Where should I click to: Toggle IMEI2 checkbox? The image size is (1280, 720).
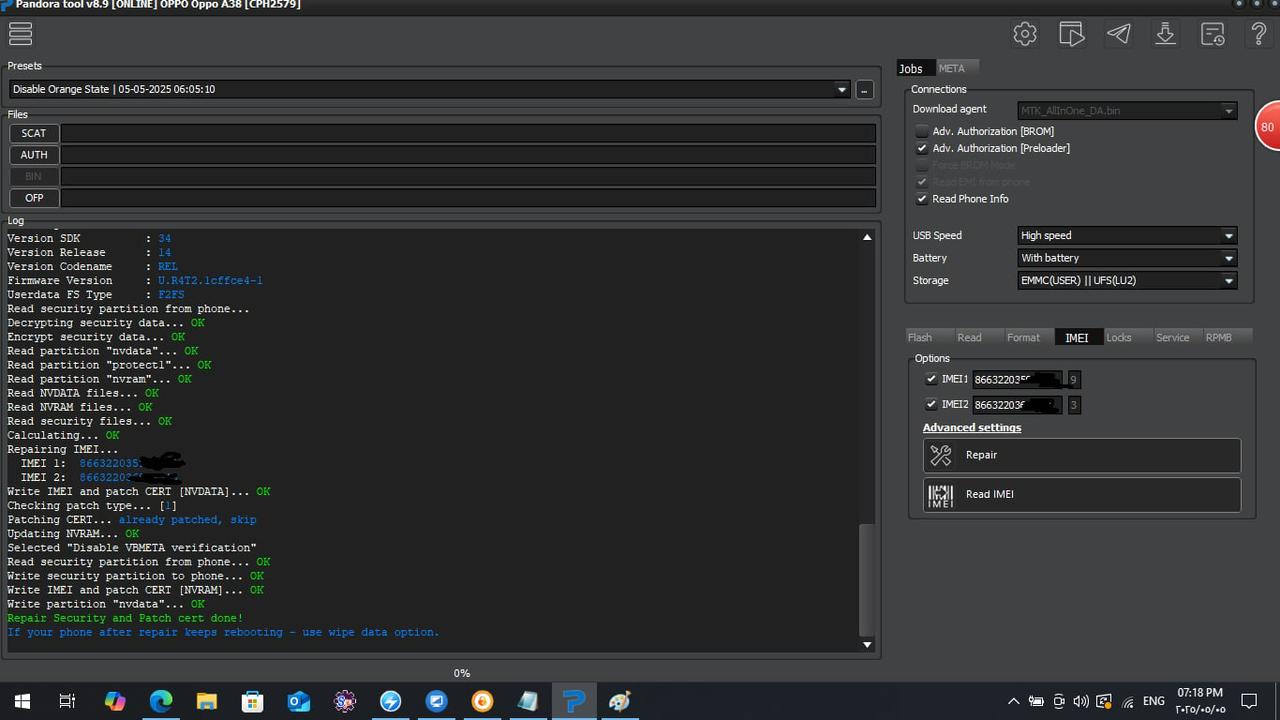[931, 404]
